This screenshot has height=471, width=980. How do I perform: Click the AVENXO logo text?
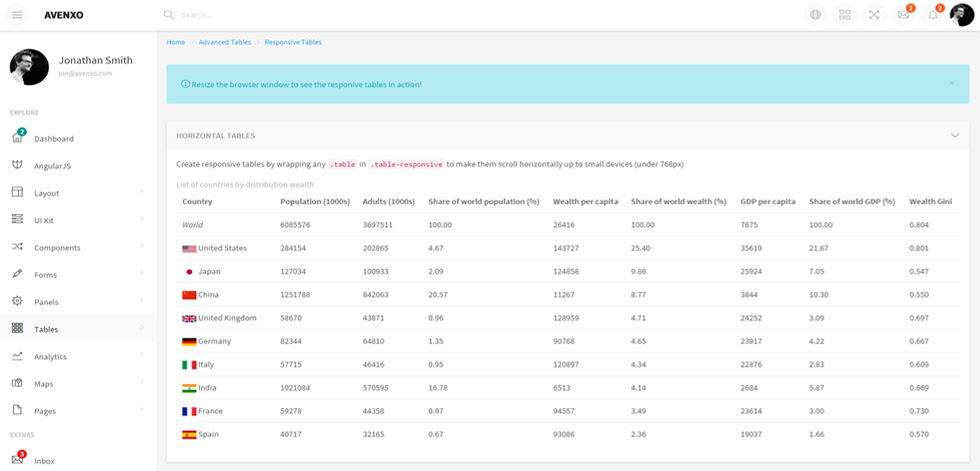(x=64, y=15)
